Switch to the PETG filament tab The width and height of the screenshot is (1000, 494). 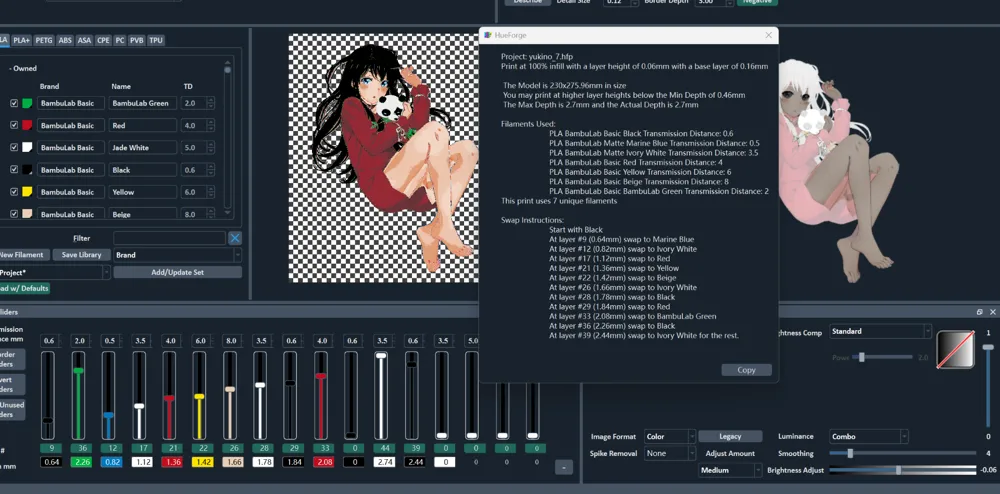pos(44,40)
